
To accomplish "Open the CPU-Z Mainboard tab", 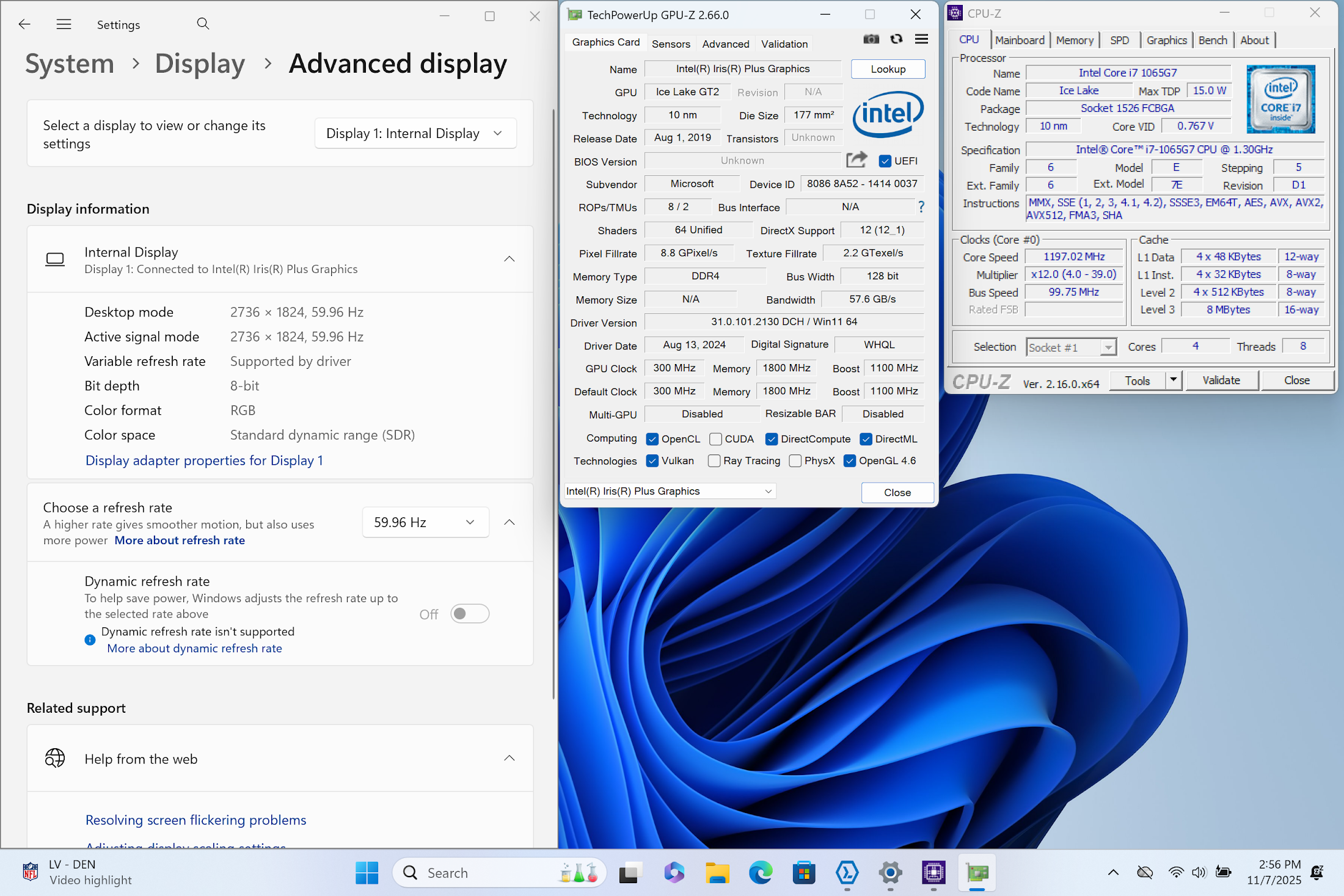I will [1019, 40].
